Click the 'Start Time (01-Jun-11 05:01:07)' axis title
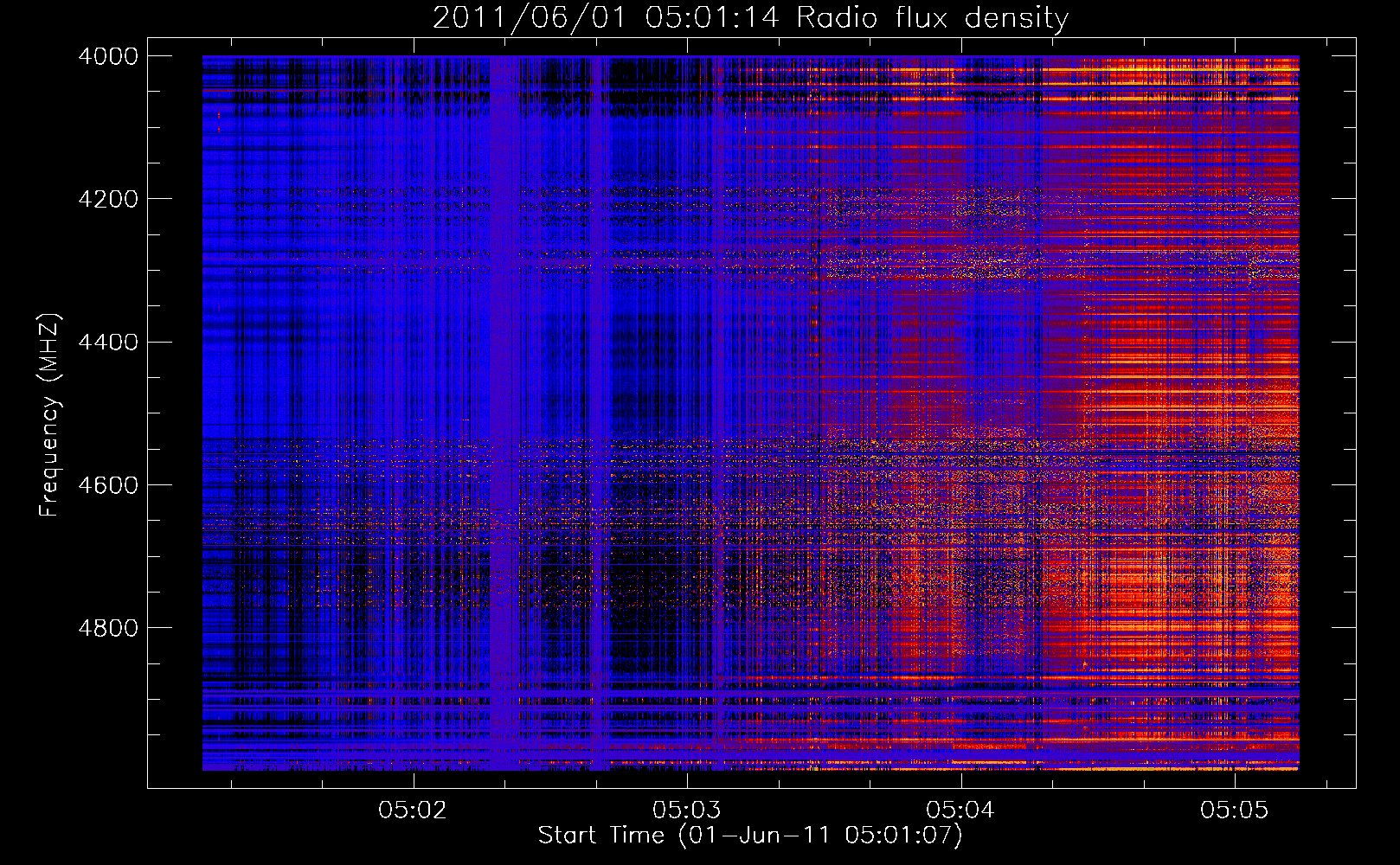 (x=750, y=836)
